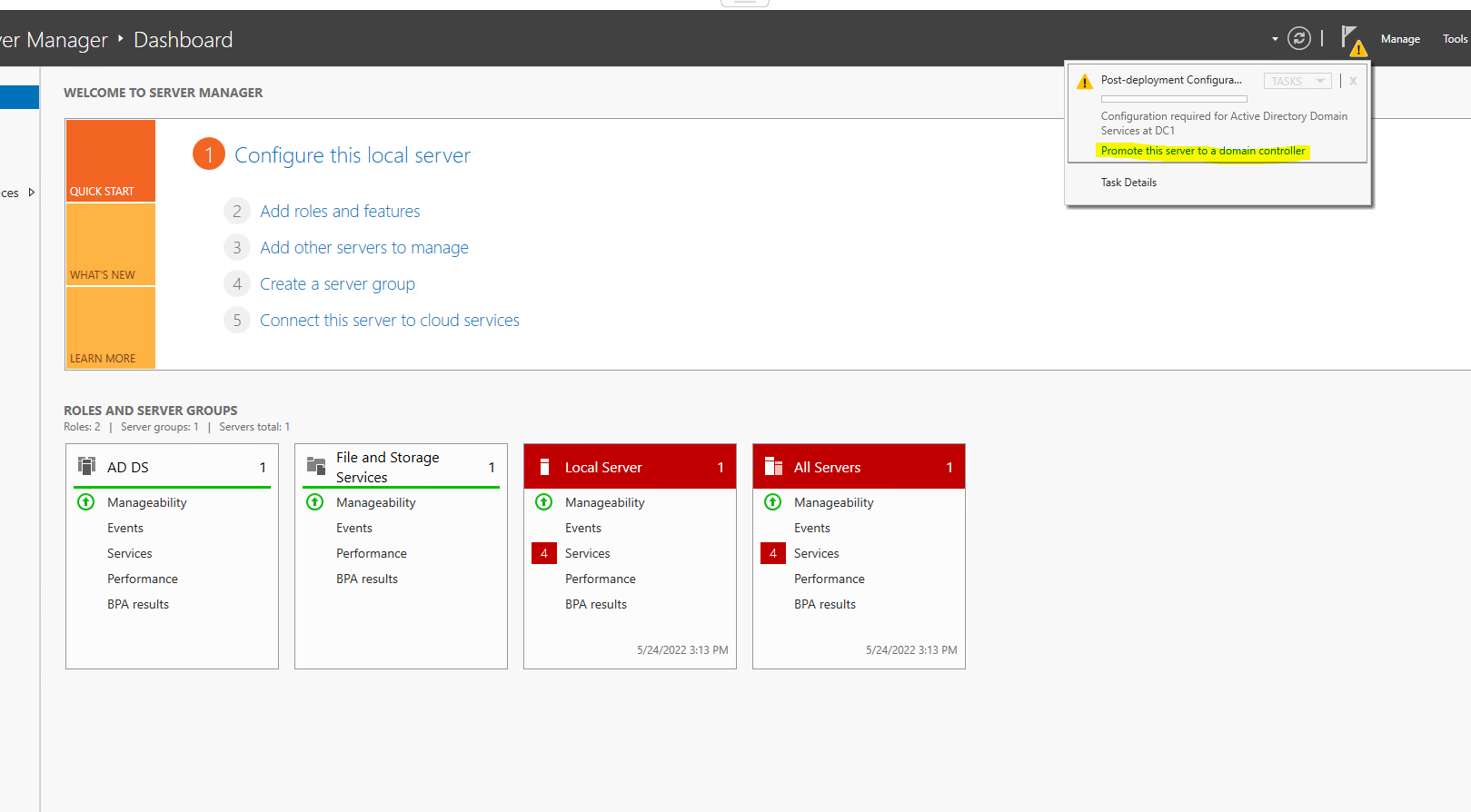Open the TASKS dropdown in notification
Image resolution: width=1471 pixels, height=812 pixels.
(x=1297, y=81)
